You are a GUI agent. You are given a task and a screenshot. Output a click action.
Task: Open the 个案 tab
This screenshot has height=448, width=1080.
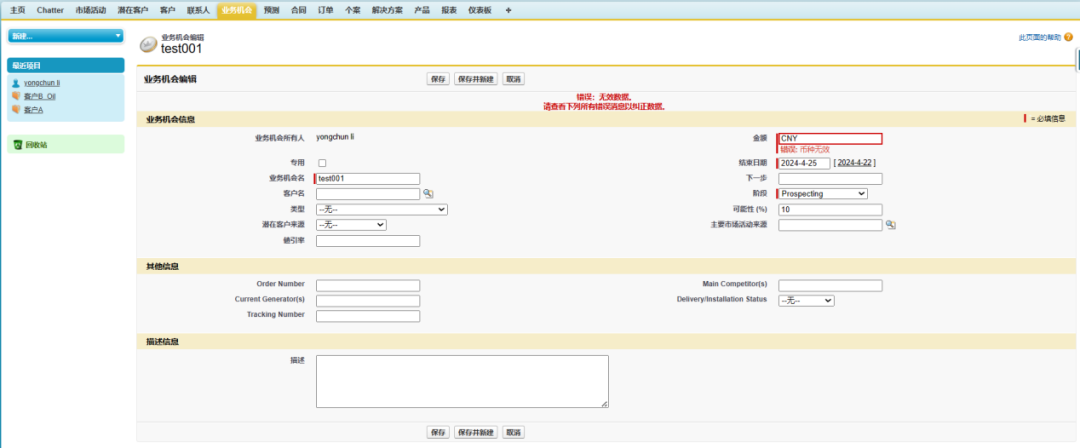[352, 10]
